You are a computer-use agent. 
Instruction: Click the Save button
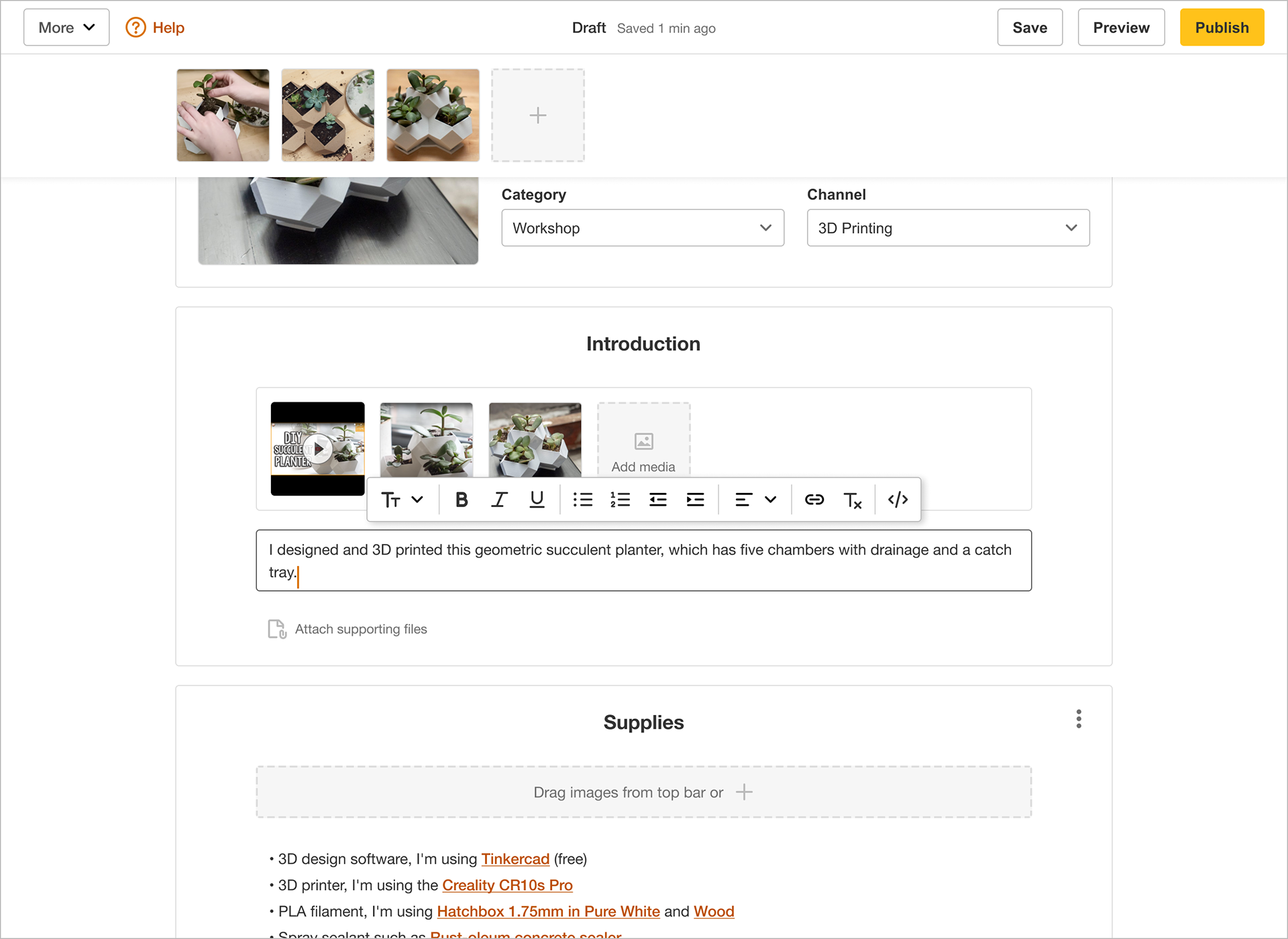[1030, 27]
